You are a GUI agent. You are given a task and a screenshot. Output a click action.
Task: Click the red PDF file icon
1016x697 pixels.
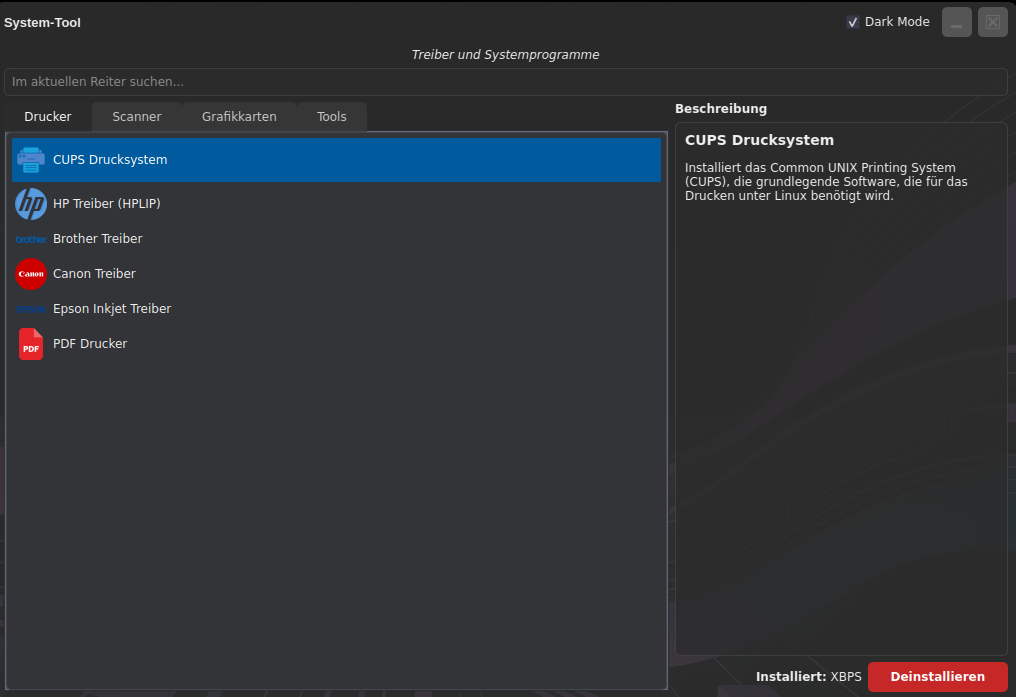[x=31, y=344]
